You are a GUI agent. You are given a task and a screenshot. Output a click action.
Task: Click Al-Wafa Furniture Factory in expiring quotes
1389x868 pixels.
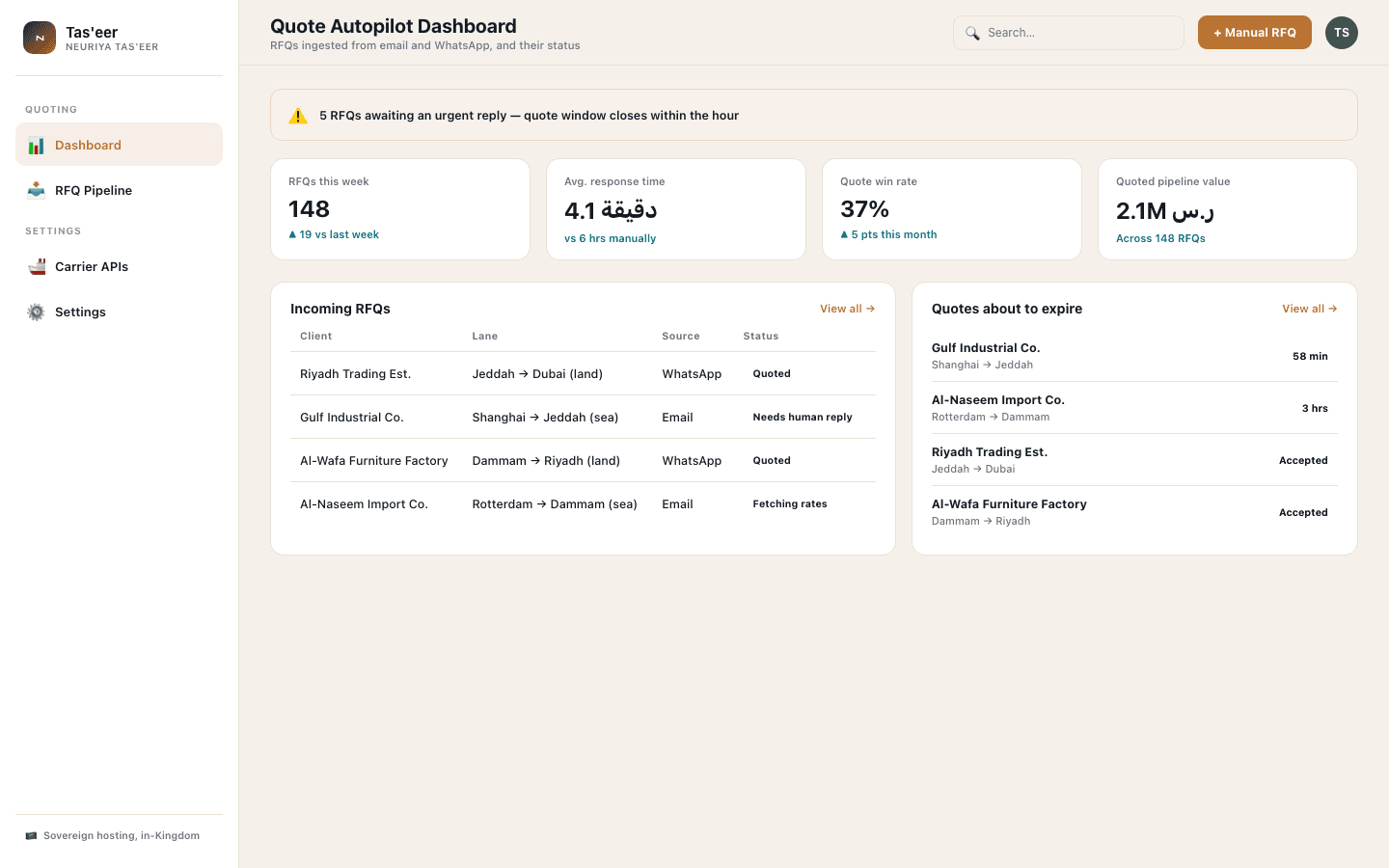click(1009, 504)
